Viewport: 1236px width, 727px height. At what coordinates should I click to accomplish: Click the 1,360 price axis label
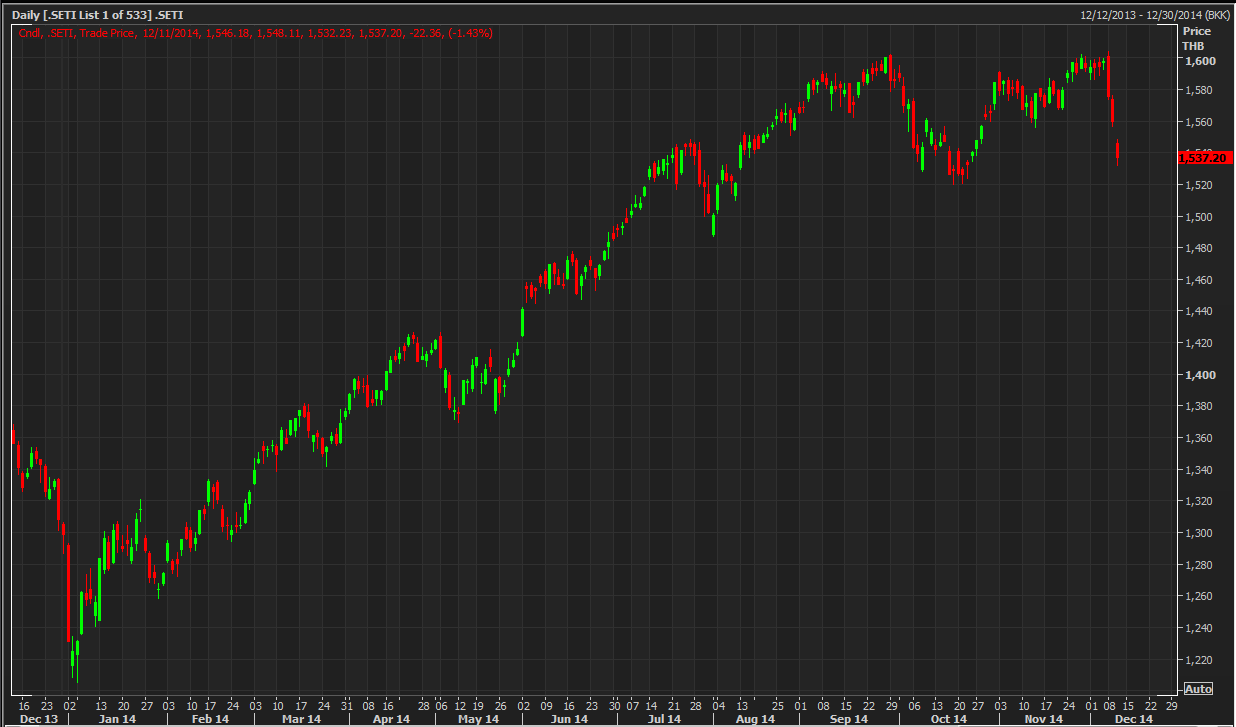(x=1199, y=438)
